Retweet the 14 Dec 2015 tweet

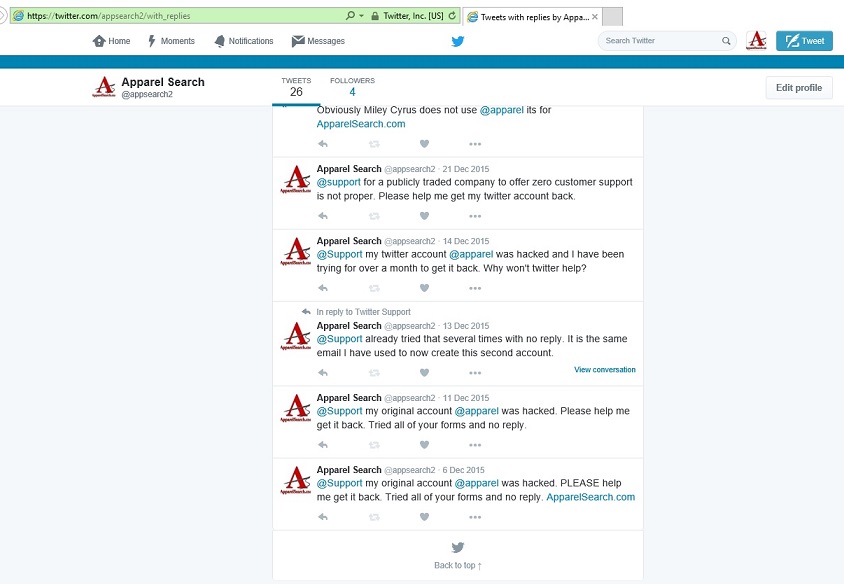(x=374, y=288)
